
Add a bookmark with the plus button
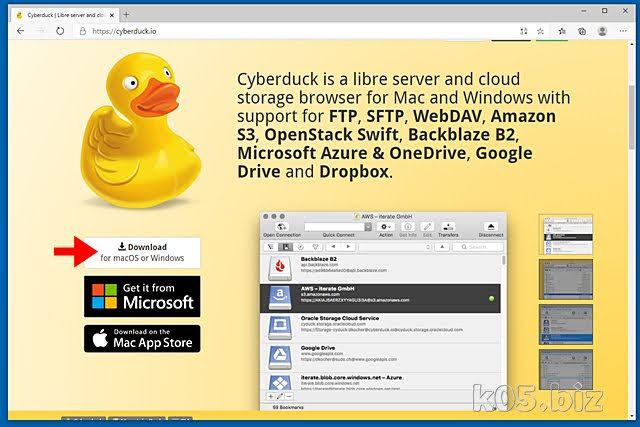pyautogui.click(x=271, y=396)
